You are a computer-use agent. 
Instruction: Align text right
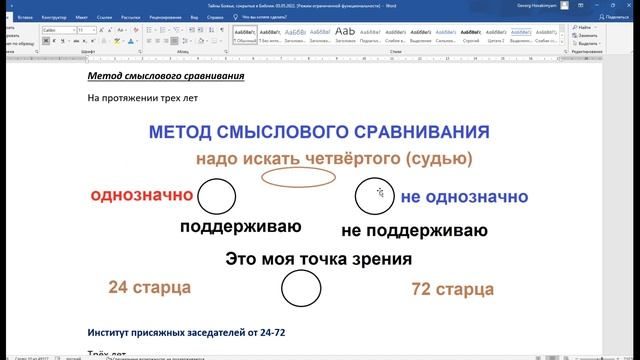tap(166, 41)
